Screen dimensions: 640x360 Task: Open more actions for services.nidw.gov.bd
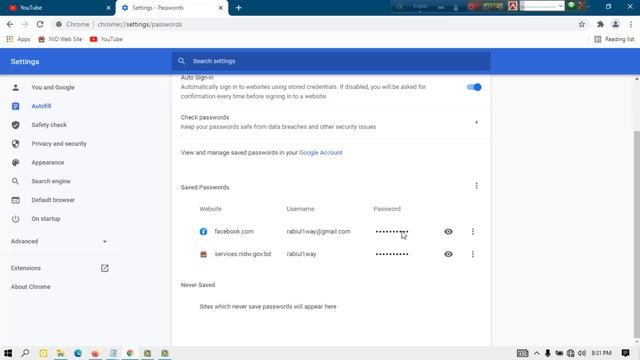click(473, 254)
